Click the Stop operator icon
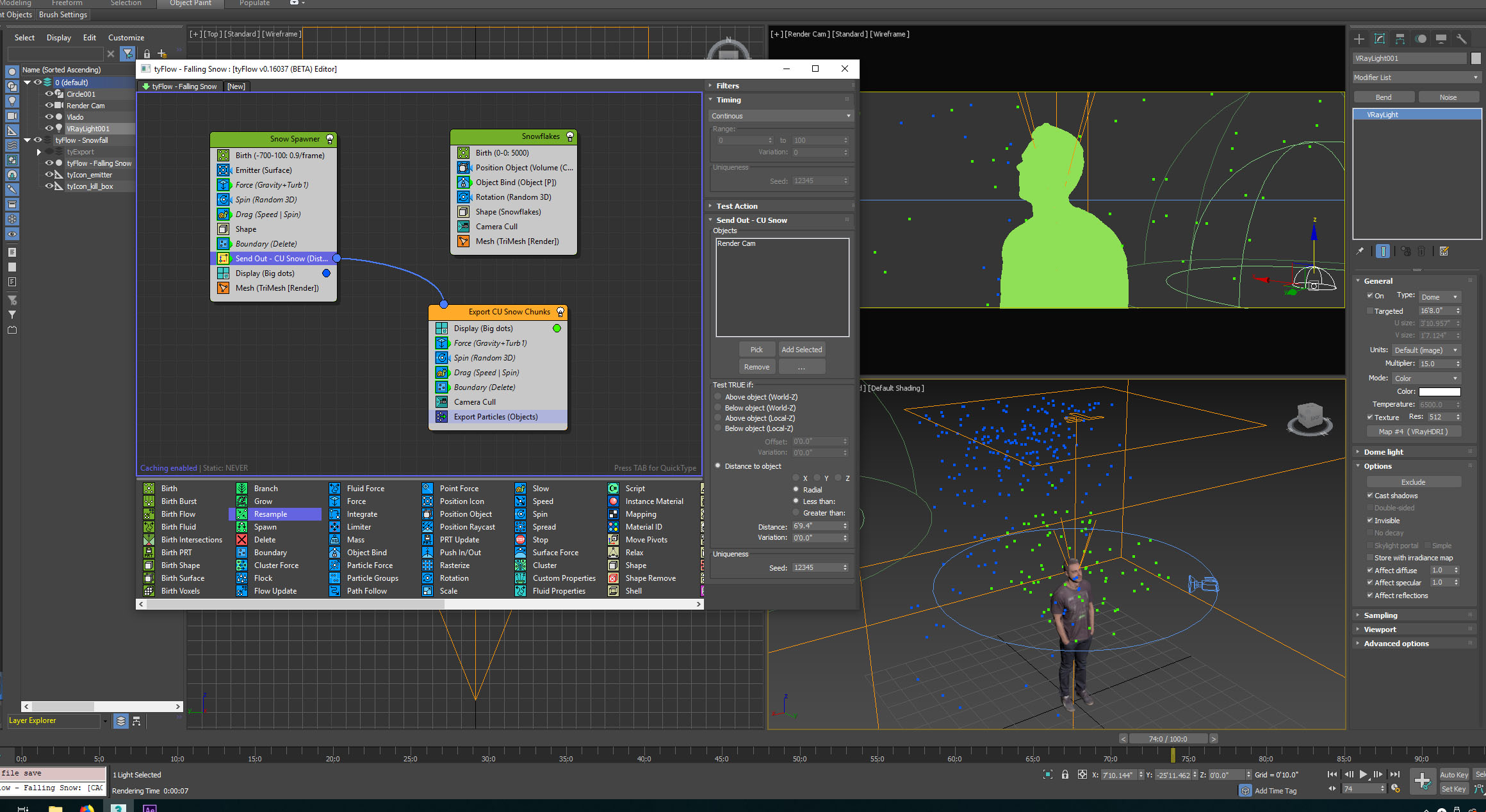 click(520, 540)
